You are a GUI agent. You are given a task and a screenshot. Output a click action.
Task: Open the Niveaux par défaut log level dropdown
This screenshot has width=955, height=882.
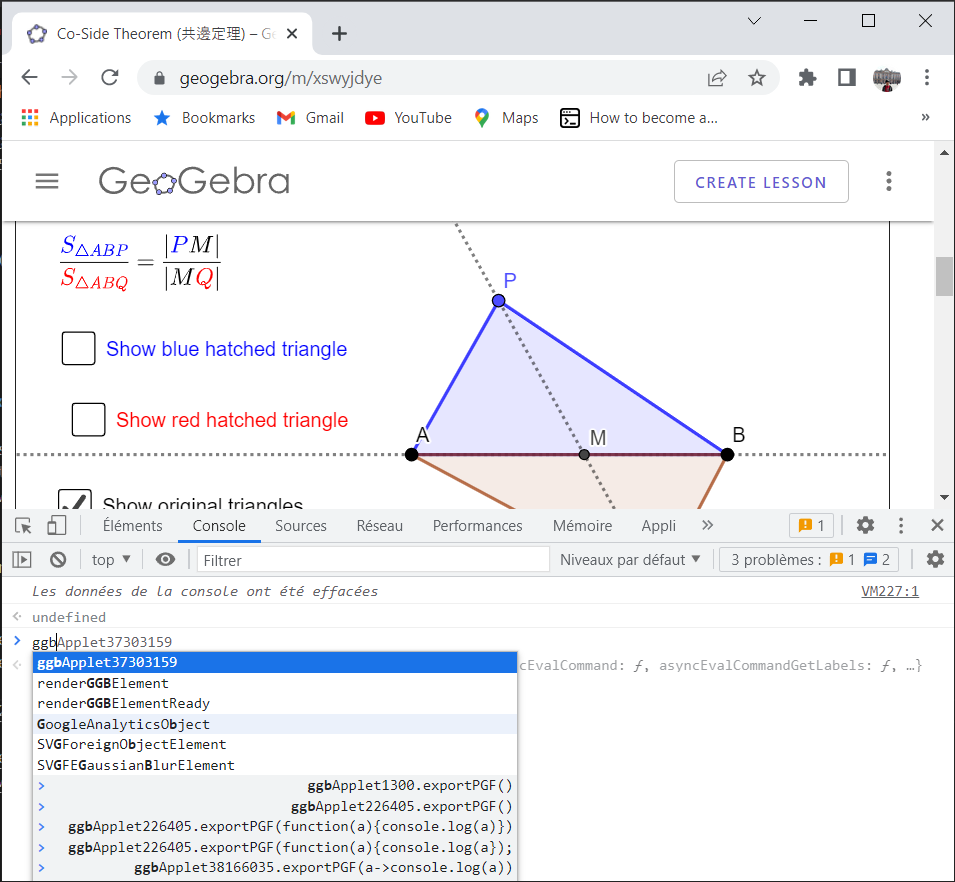tap(630, 560)
